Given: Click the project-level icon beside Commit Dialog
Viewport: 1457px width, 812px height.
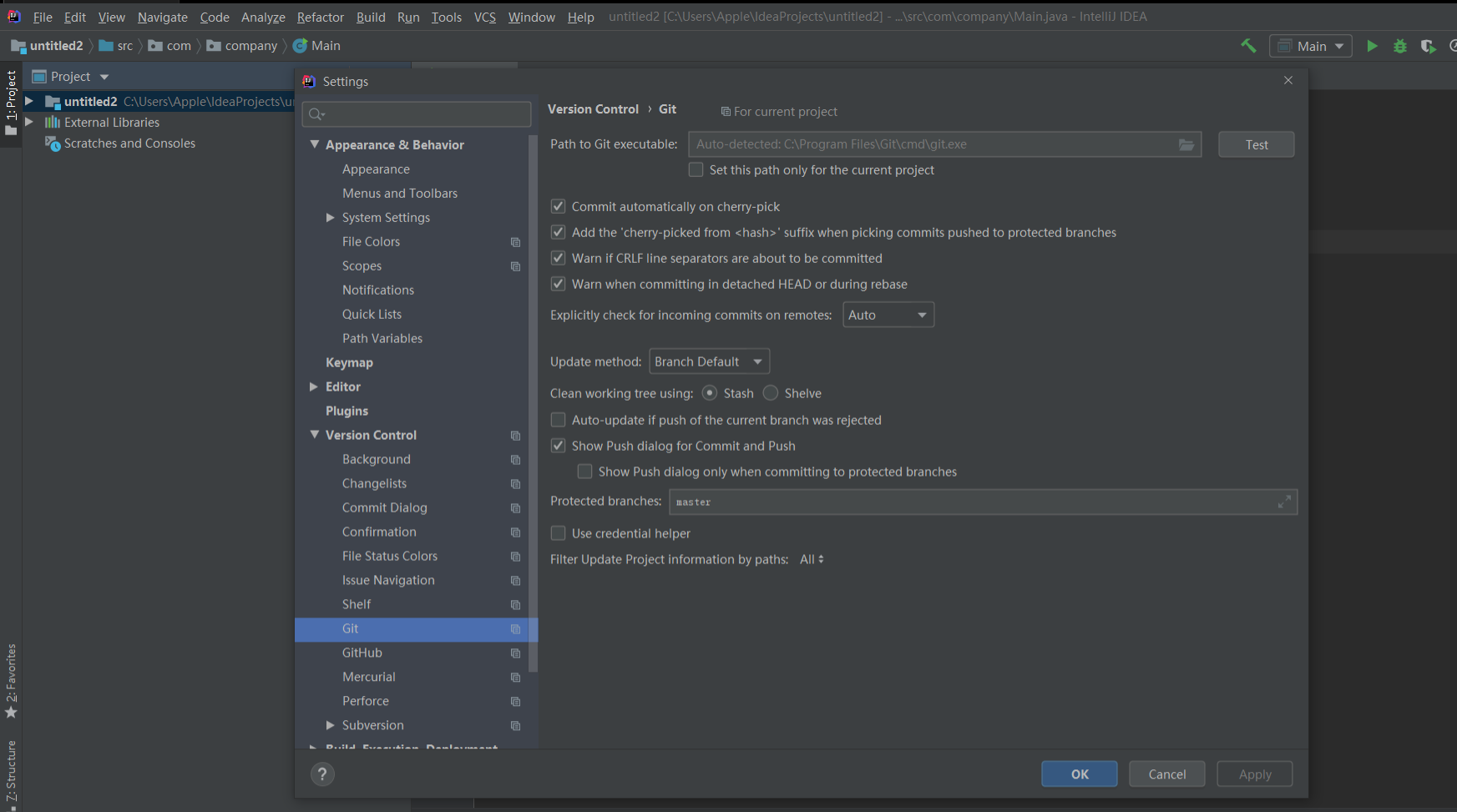Looking at the screenshot, I should click(515, 508).
